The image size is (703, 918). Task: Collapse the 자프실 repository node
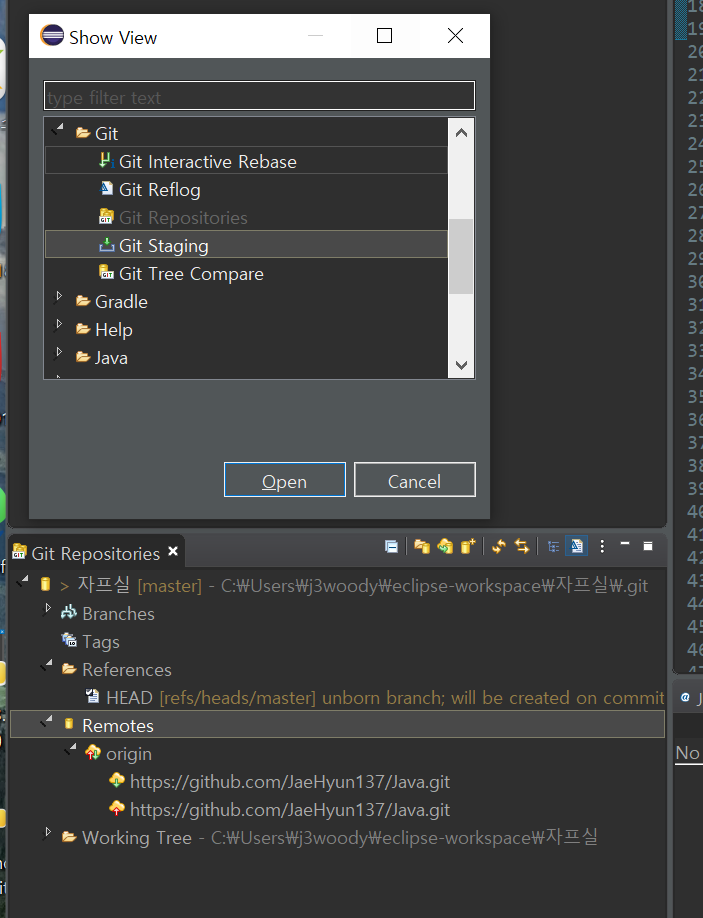tap(23, 581)
